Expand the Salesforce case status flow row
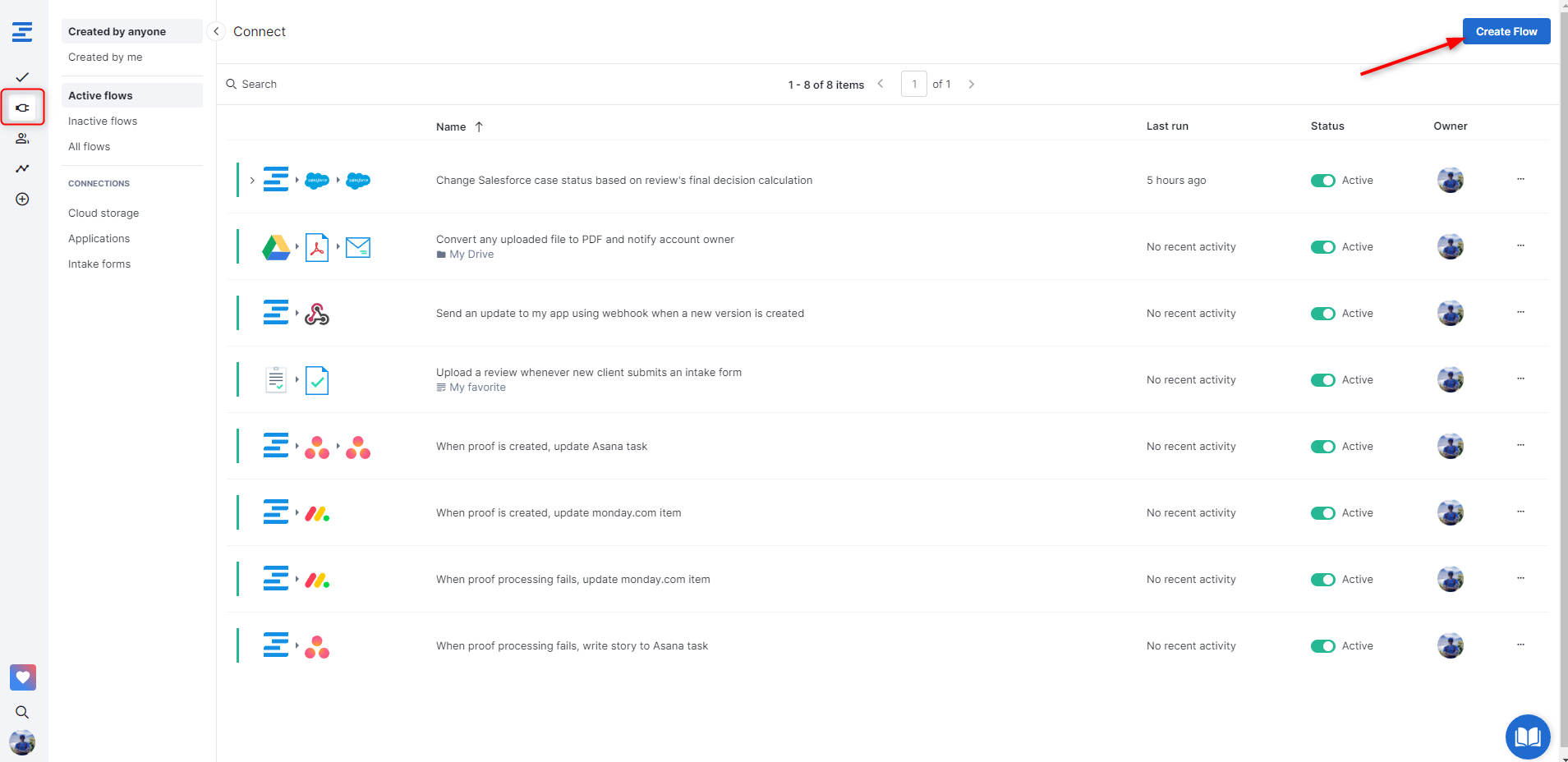The height and width of the screenshot is (762, 1568). click(x=252, y=181)
